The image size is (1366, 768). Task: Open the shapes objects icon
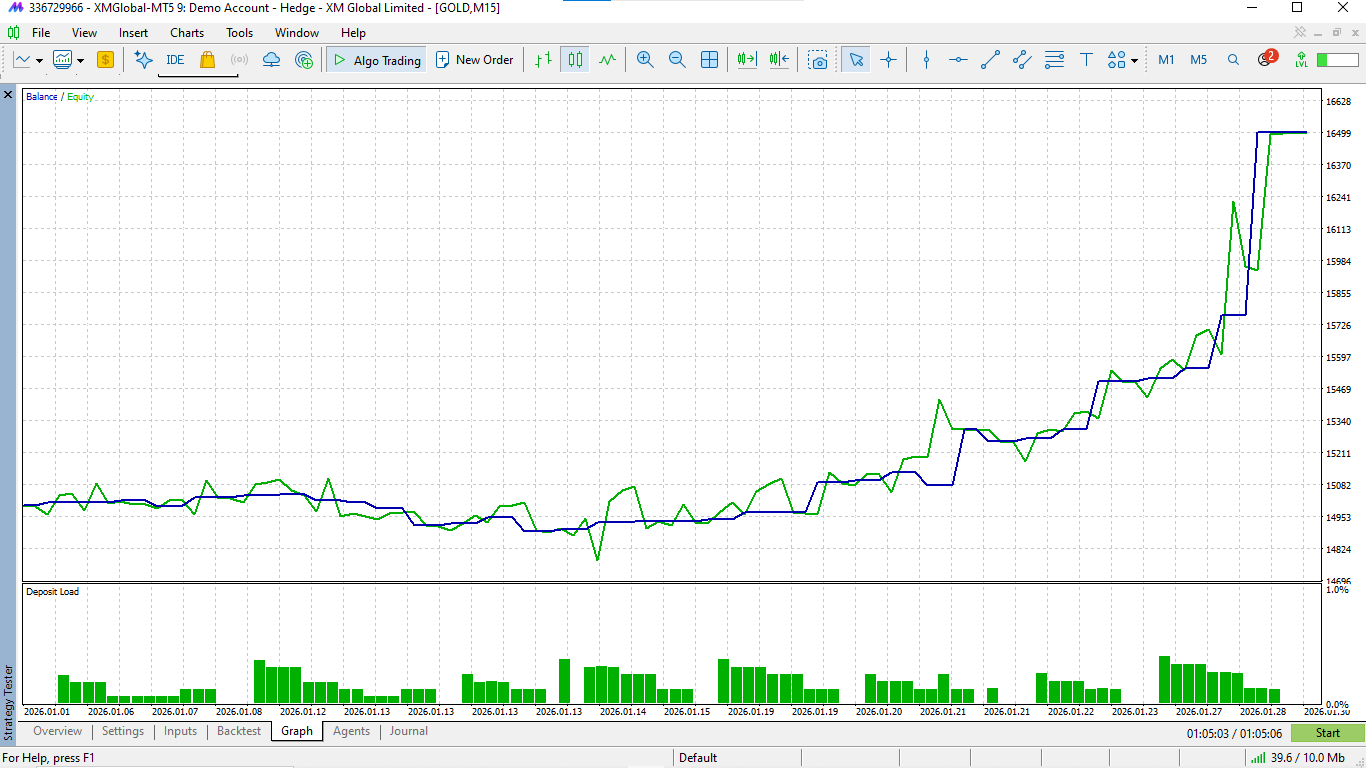click(1116, 60)
